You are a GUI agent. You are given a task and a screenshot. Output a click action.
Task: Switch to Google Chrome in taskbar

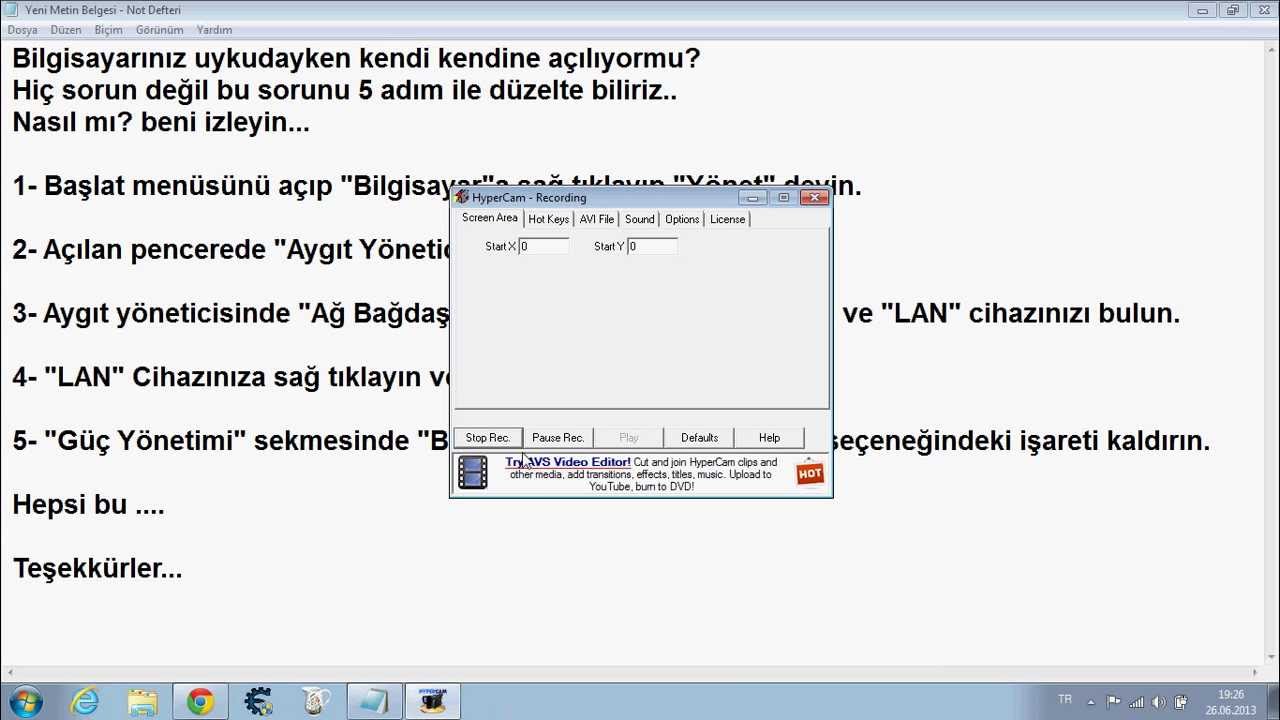click(200, 702)
